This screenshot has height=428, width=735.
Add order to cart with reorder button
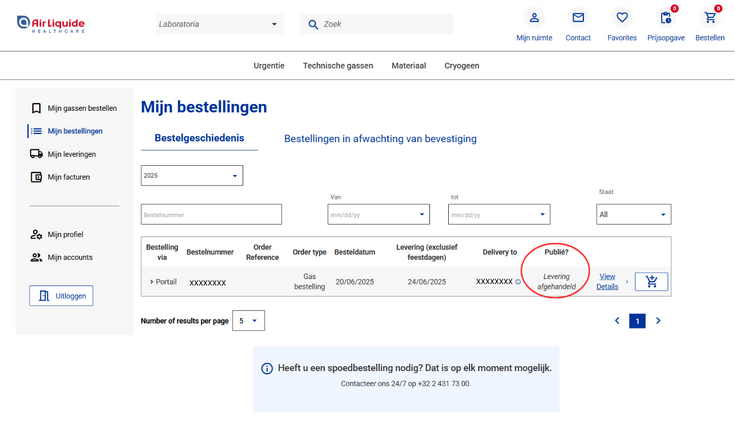click(651, 282)
